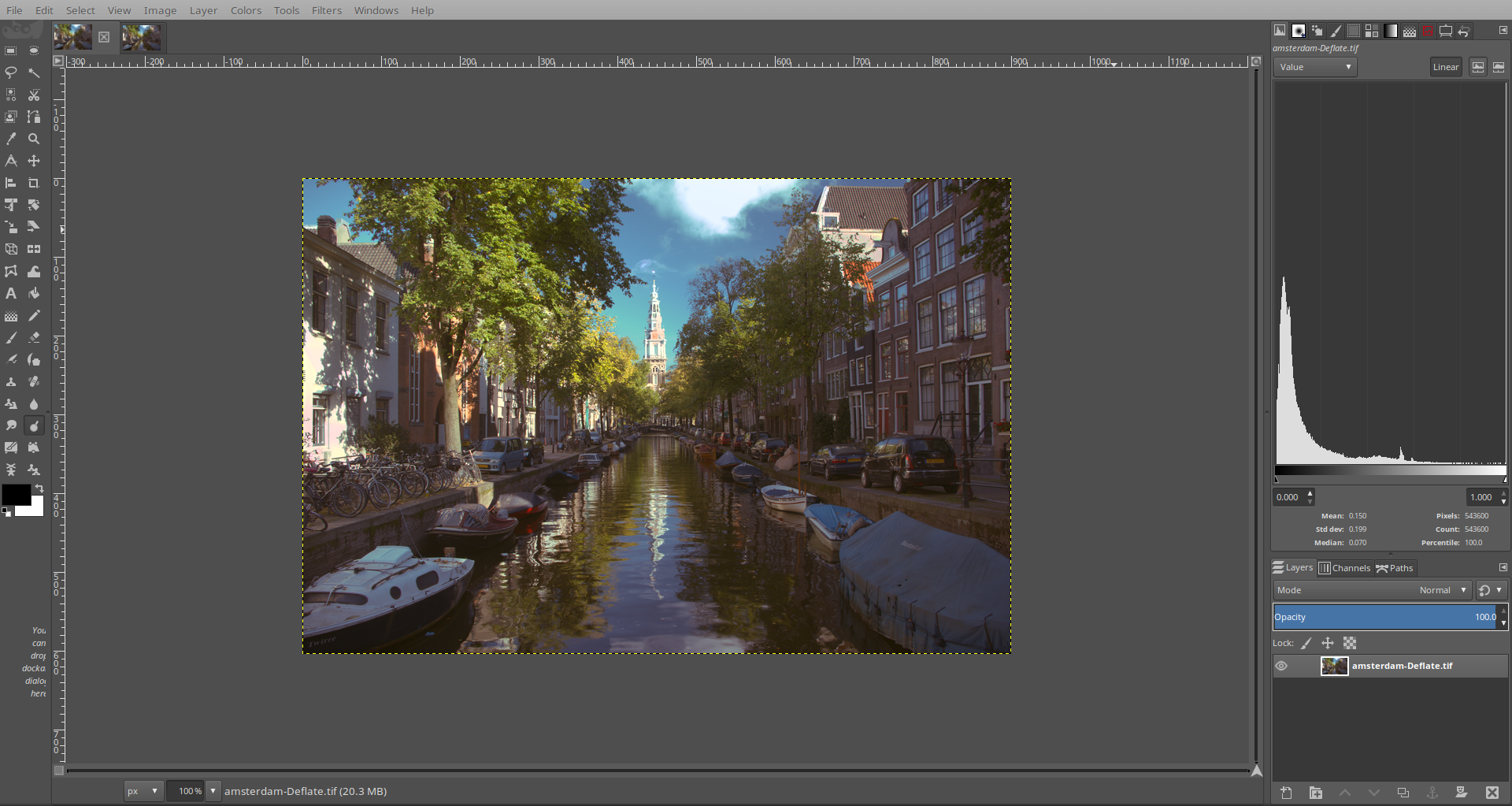This screenshot has height=806, width=1512.
Task: Open the Filters menu
Action: tap(326, 10)
